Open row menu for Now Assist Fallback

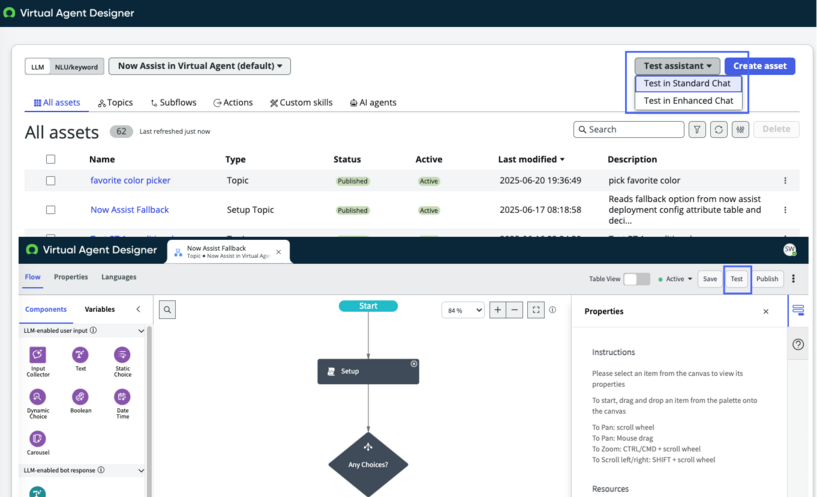point(785,210)
